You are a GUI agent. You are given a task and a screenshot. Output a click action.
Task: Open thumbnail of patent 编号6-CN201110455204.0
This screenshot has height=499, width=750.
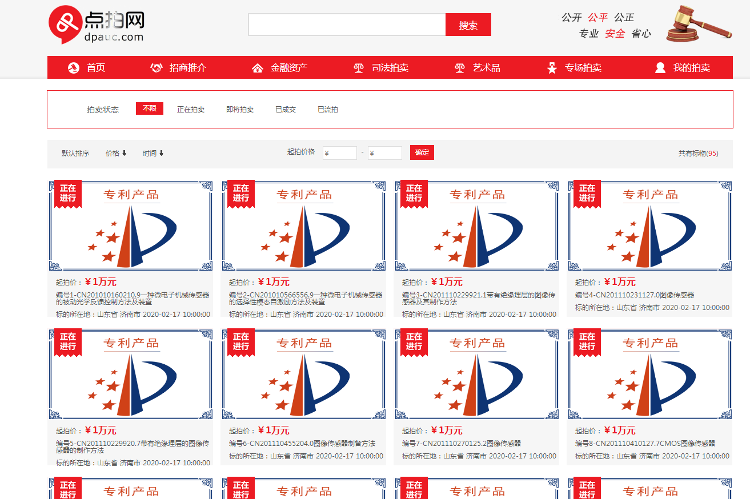pyautogui.click(x=304, y=374)
